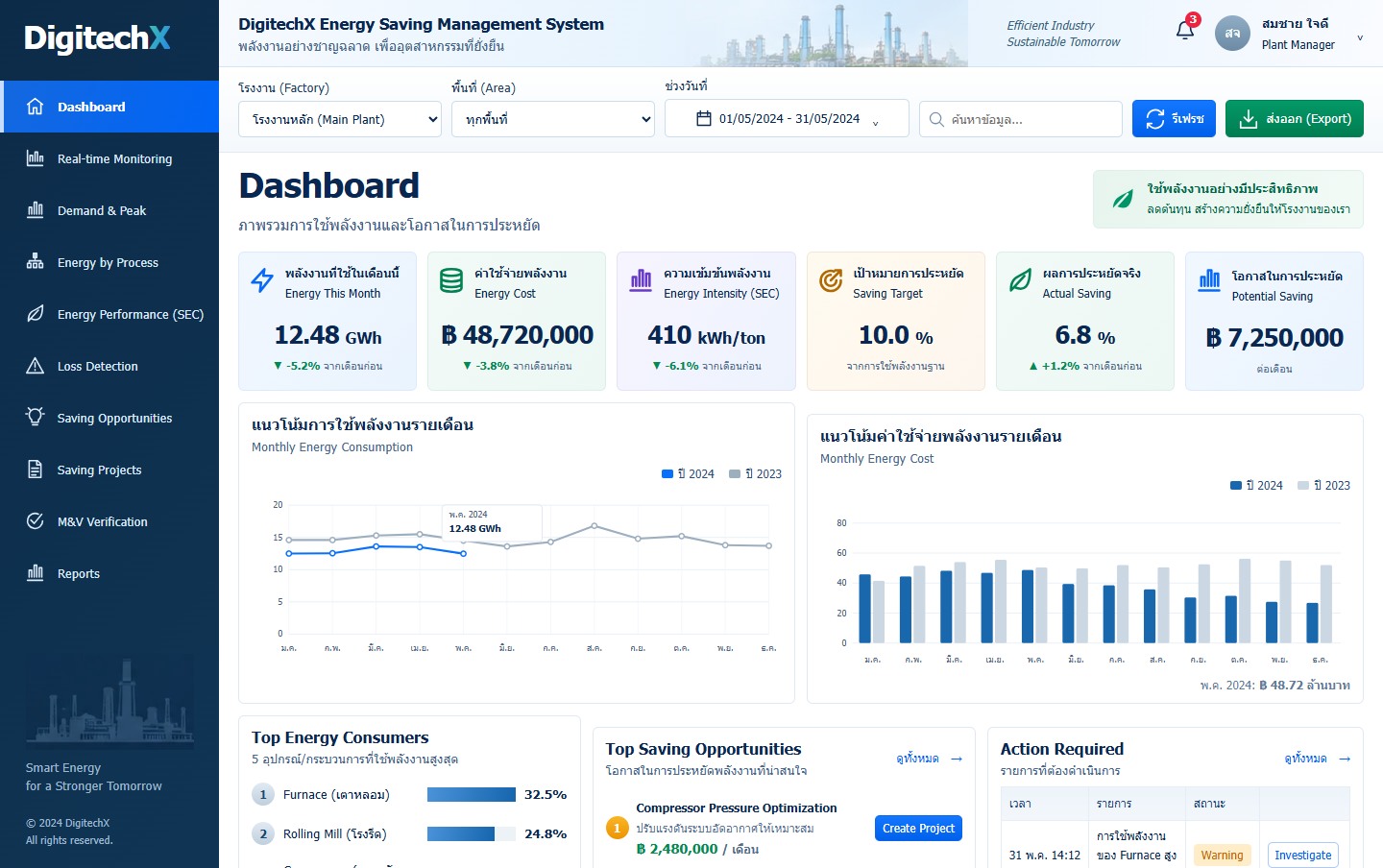Click the Energy Cost database icon

451,280
